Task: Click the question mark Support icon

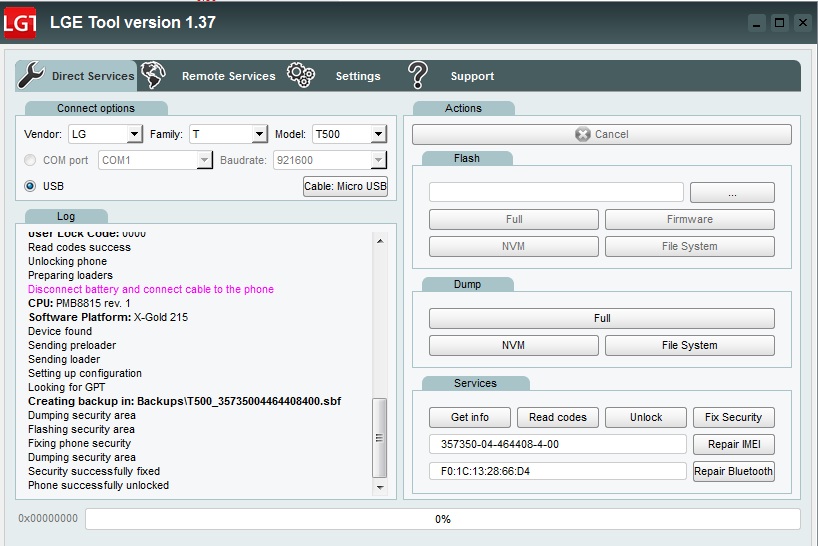Action: tap(417, 75)
